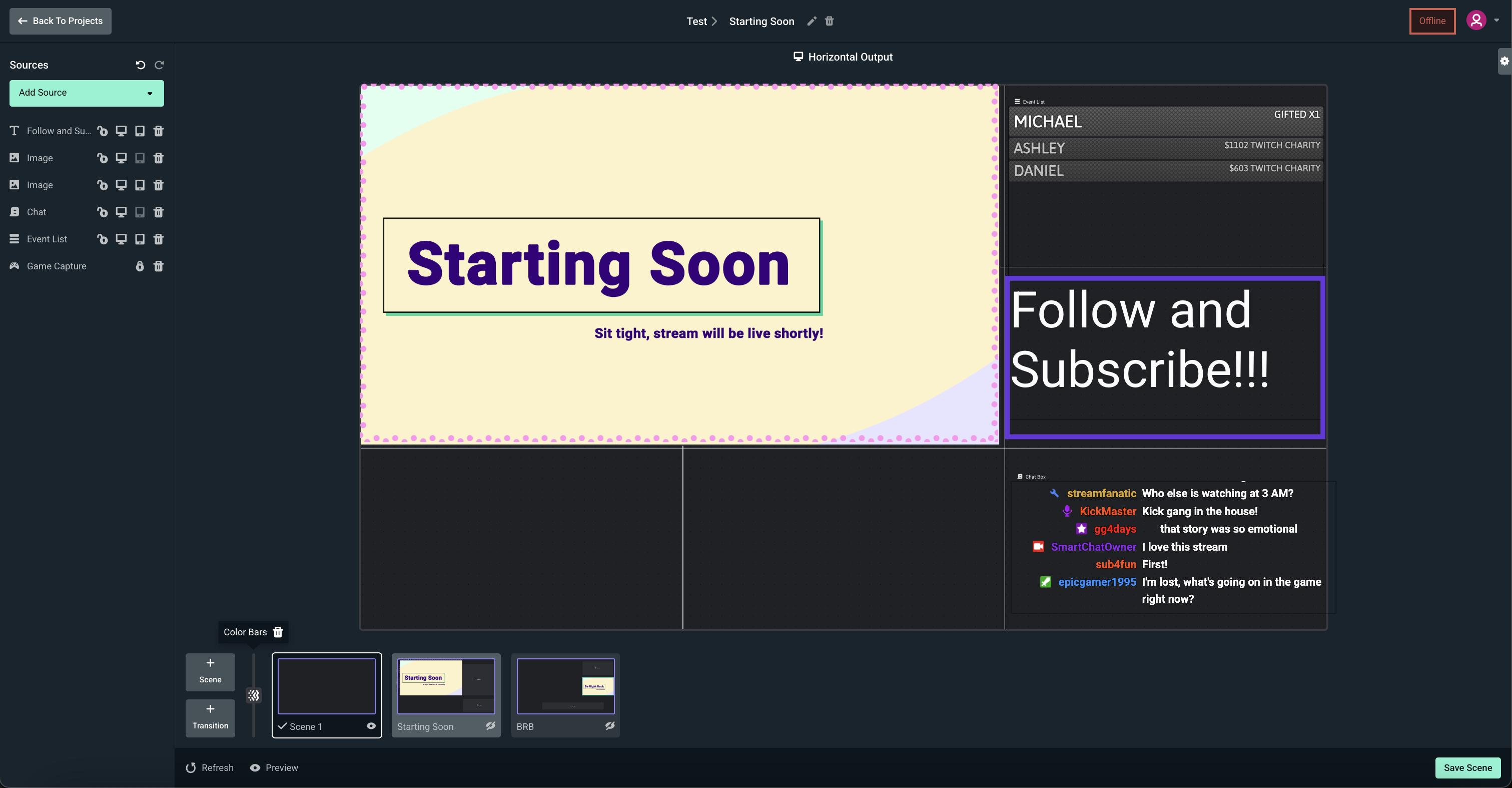Redo the sources change
Image resolution: width=1512 pixels, height=788 pixels.
tap(159, 65)
